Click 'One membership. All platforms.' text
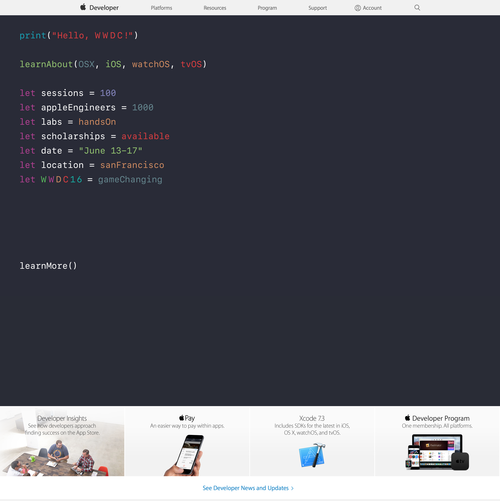The image size is (500, 501). 437,426
